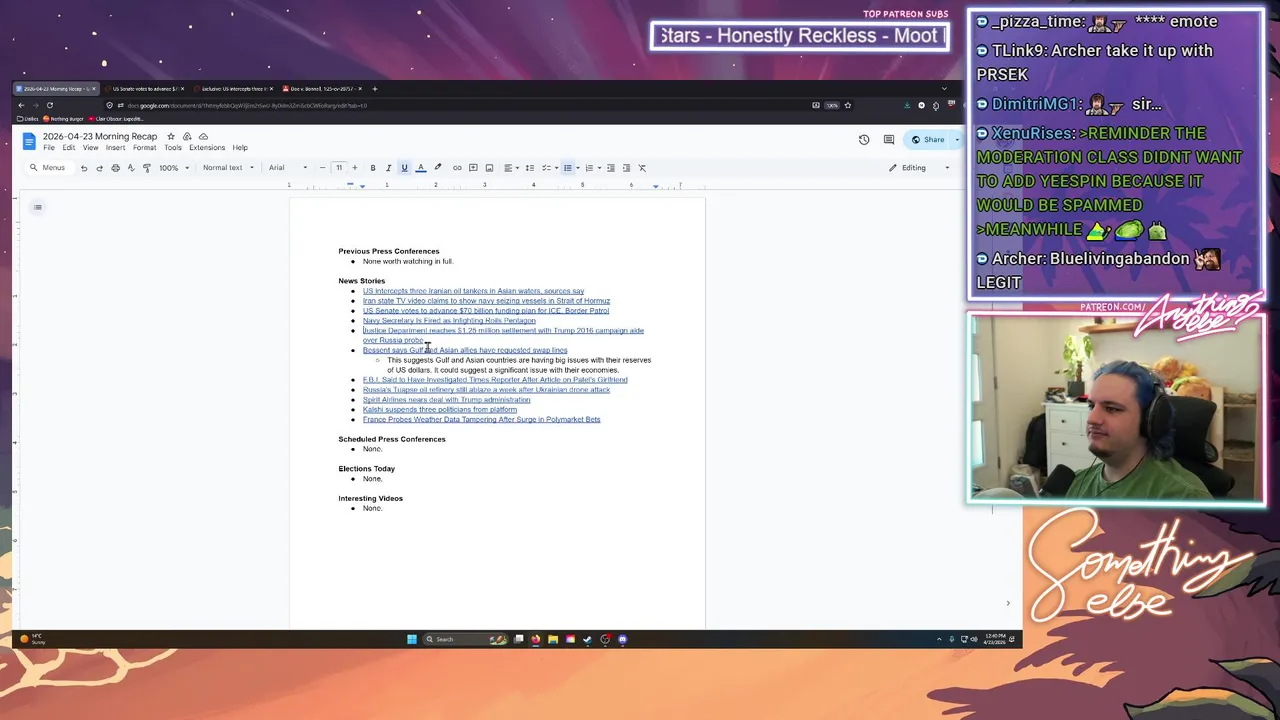
Task: Open the Insert menu
Action: [116, 148]
